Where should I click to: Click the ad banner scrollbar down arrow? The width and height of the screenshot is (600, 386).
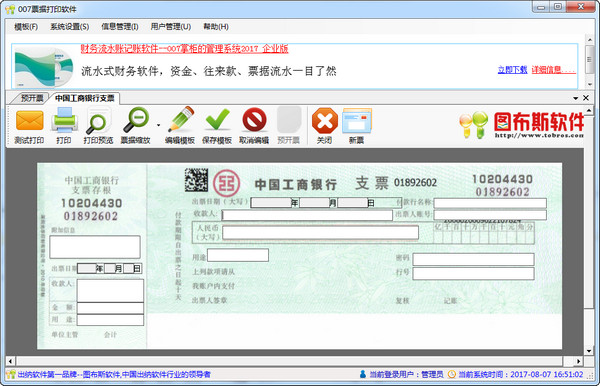coord(590,84)
